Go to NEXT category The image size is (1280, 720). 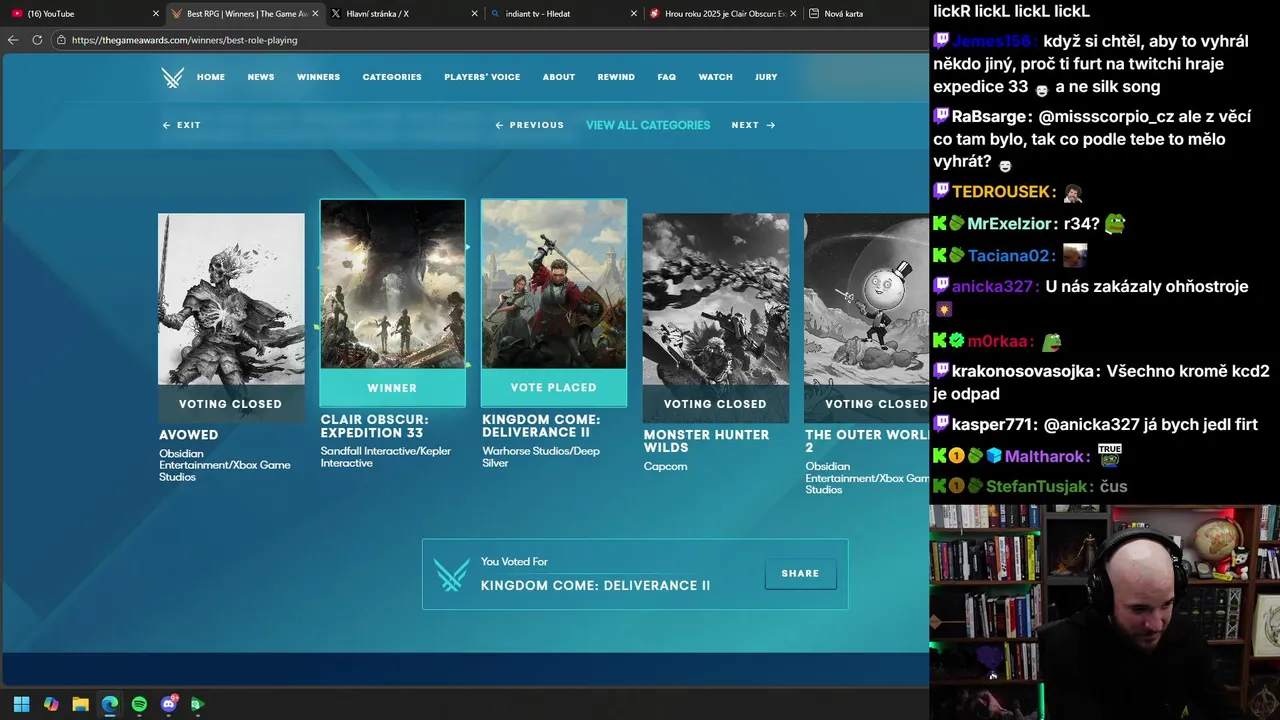pyautogui.click(x=753, y=125)
